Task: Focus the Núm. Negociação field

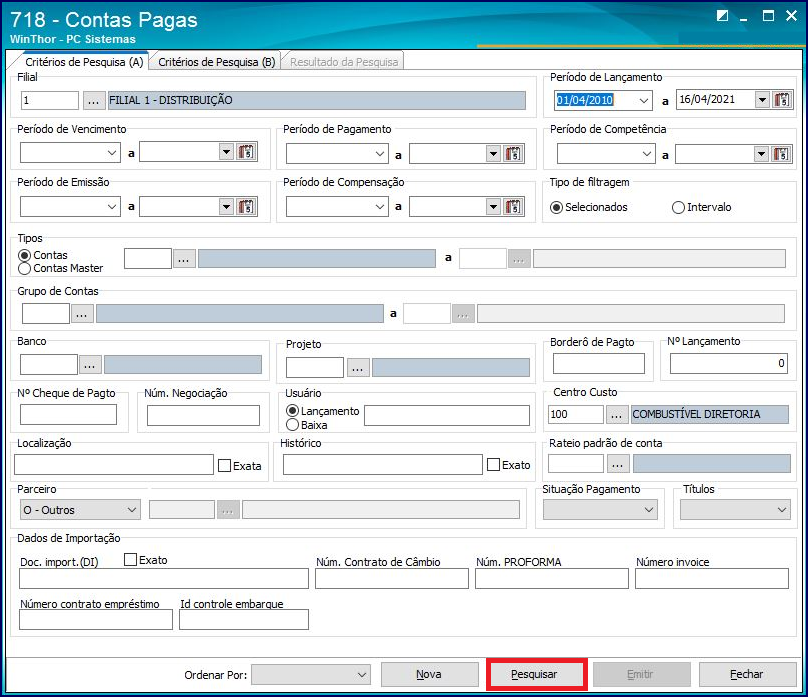Action: point(203,415)
